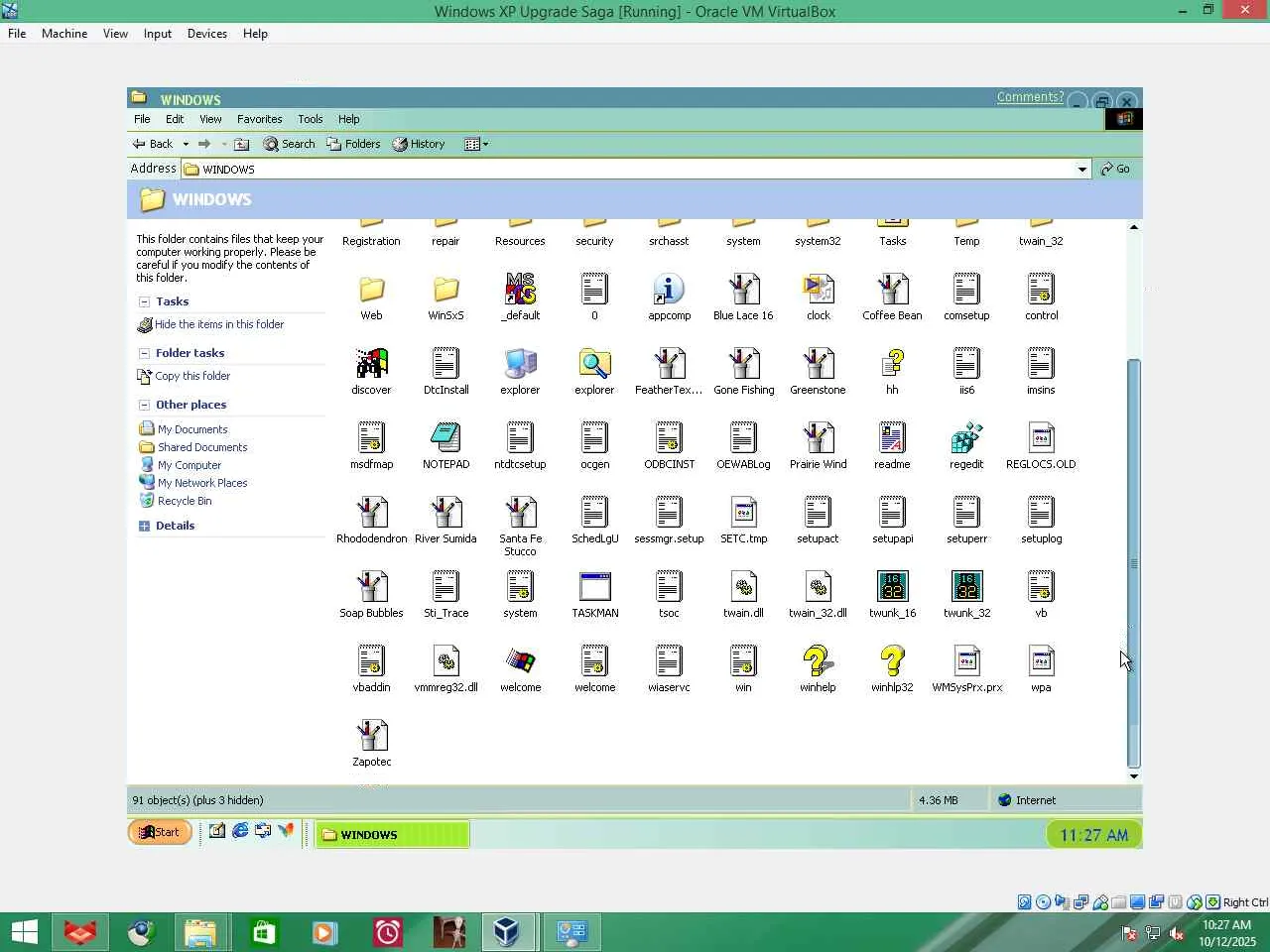Select the explorer file with magnifying glass icon
Screen dimensions: 1270x952
(x=594, y=363)
